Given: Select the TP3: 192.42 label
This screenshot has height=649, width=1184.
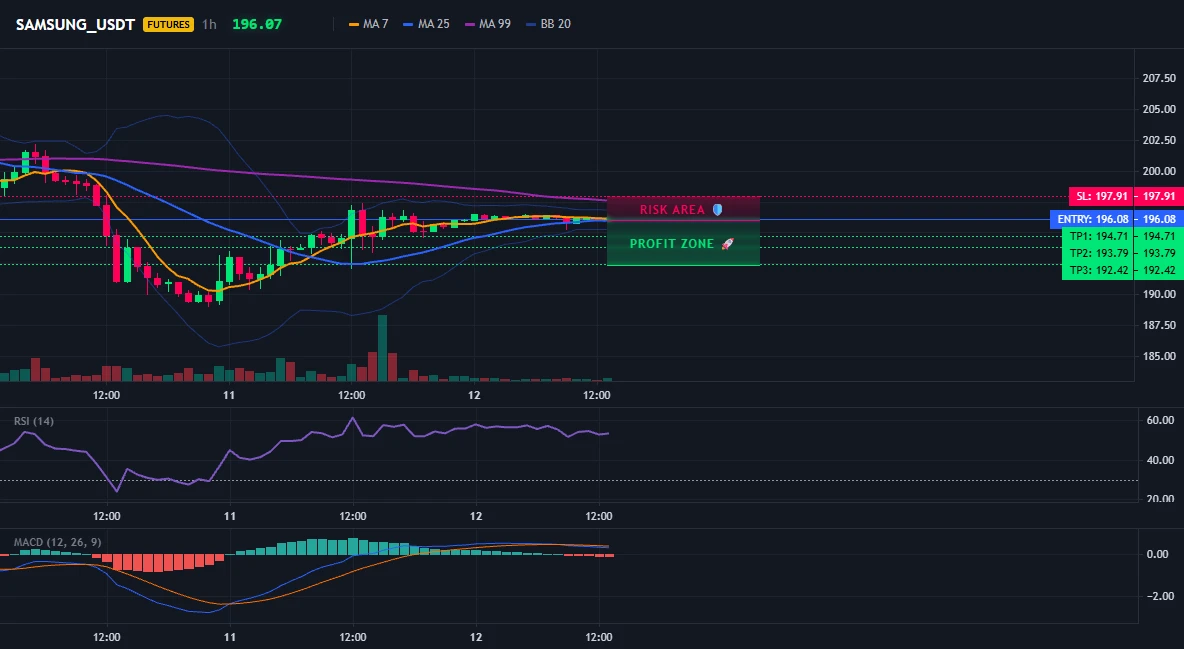Looking at the screenshot, I should [x=1098, y=270].
